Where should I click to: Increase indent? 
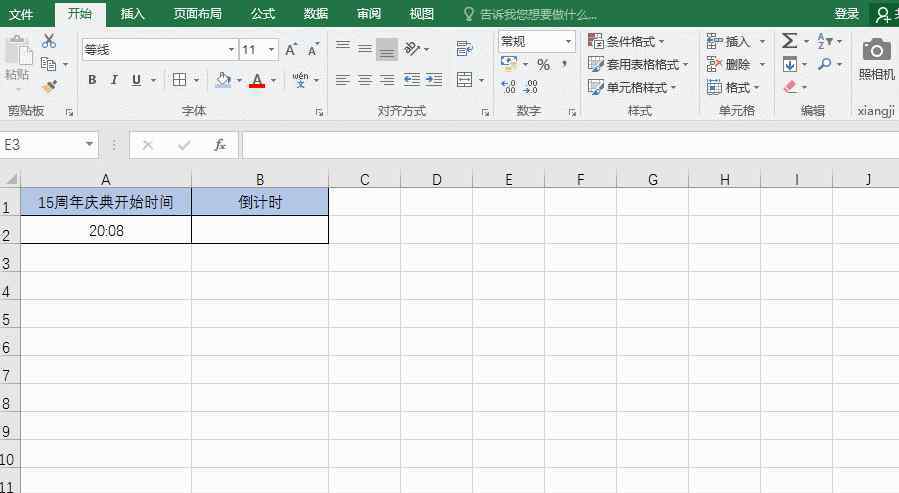click(434, 80)
